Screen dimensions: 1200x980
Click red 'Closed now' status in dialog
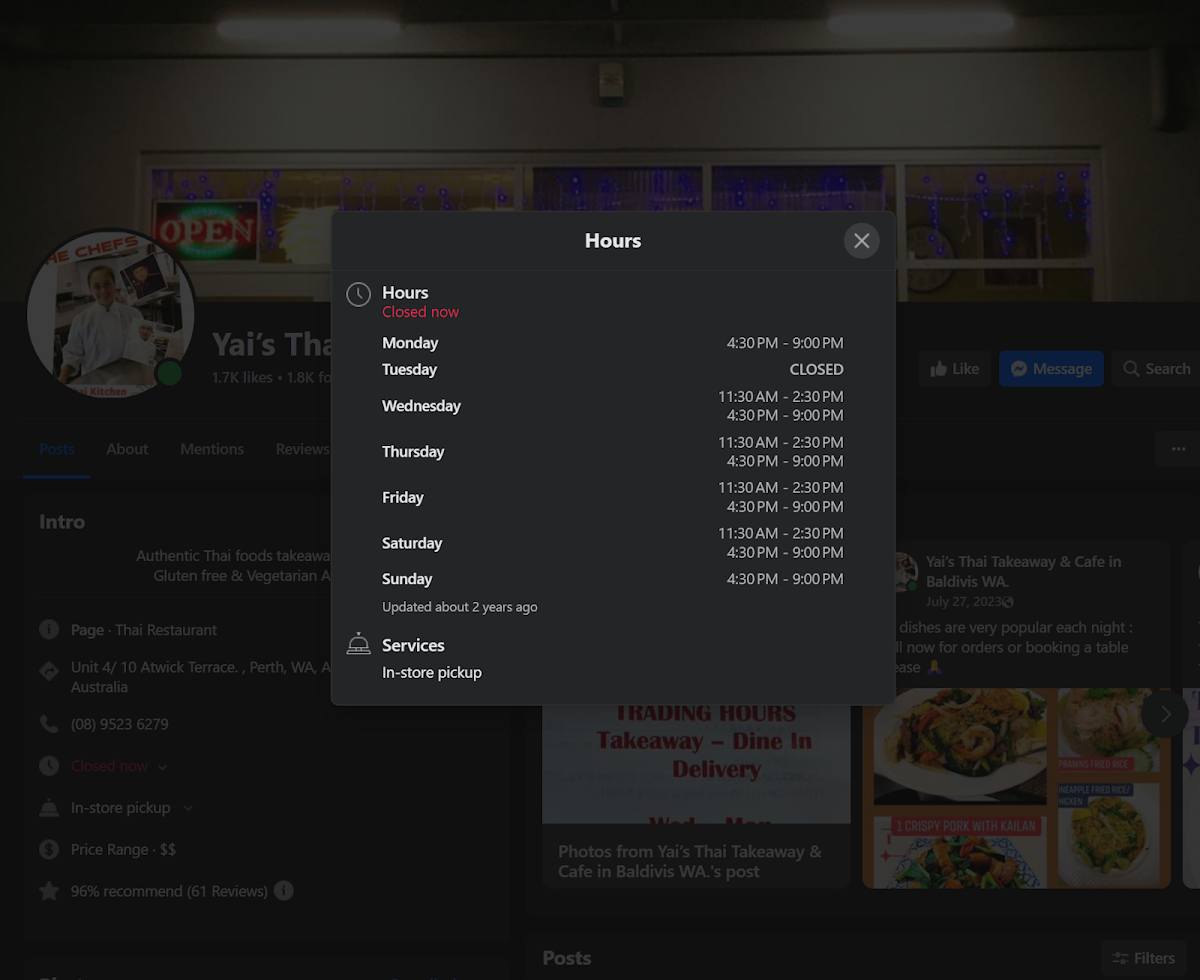pos(420,312)
